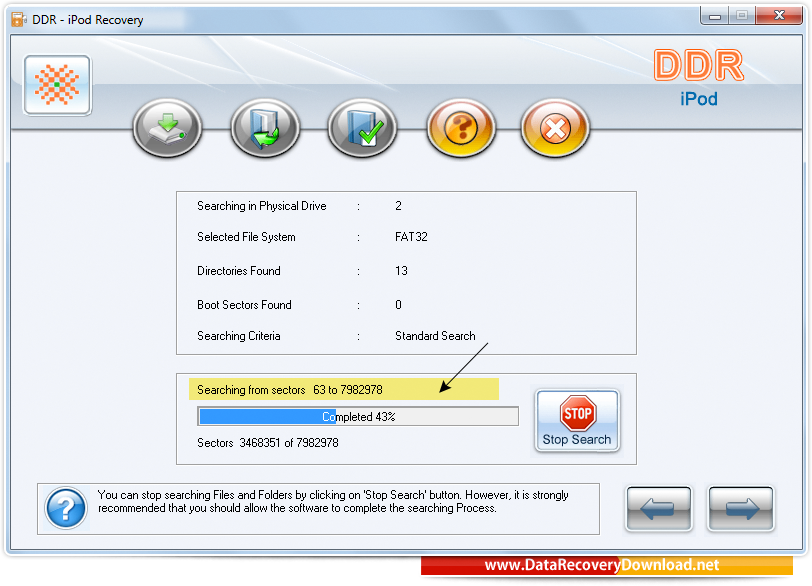Click the 'Directories Found' label
Viewport: 812px width, 586px height.
click(239, 271)
